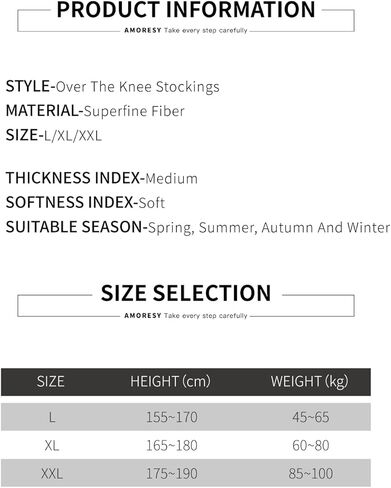This screenshot has height=488, width=391.
Task: Click the HEIGHT (cm) column header
Action: [x=170, y=381]
